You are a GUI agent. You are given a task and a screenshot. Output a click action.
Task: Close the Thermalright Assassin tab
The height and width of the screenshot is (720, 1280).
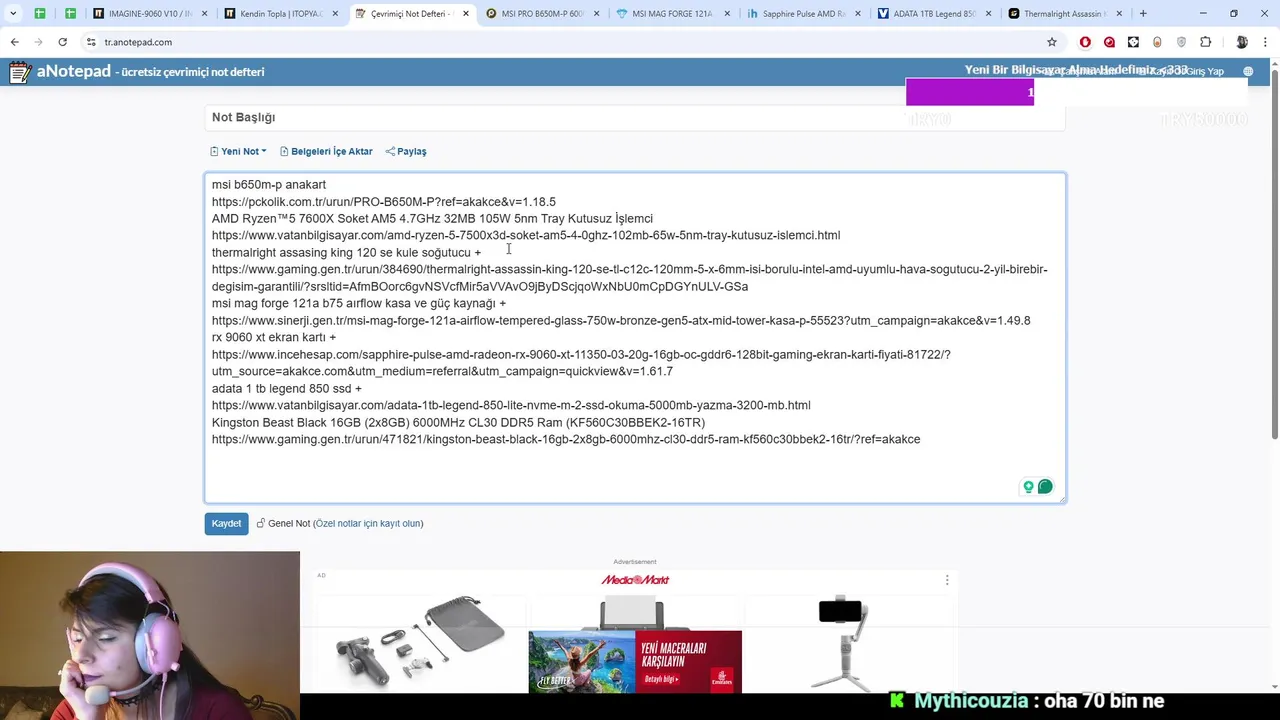tap(1118, 14)
